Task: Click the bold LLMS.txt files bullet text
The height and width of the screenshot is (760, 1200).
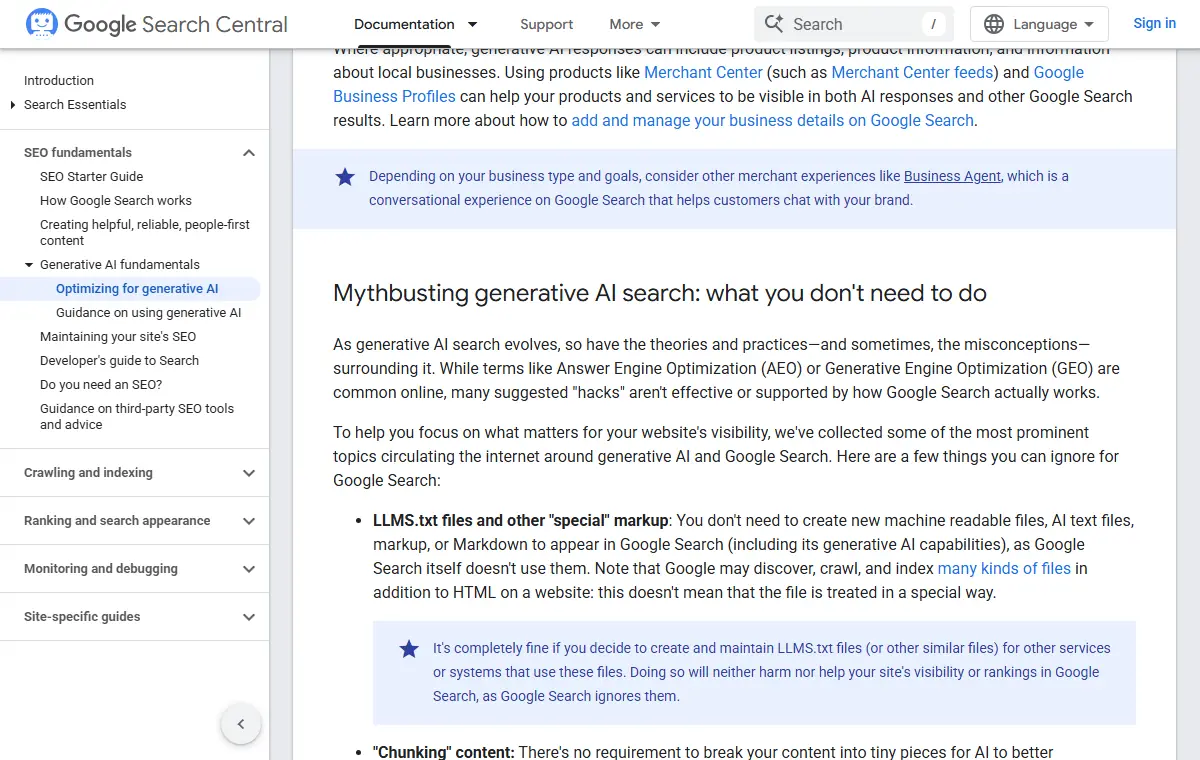Action: click(521, 520)
